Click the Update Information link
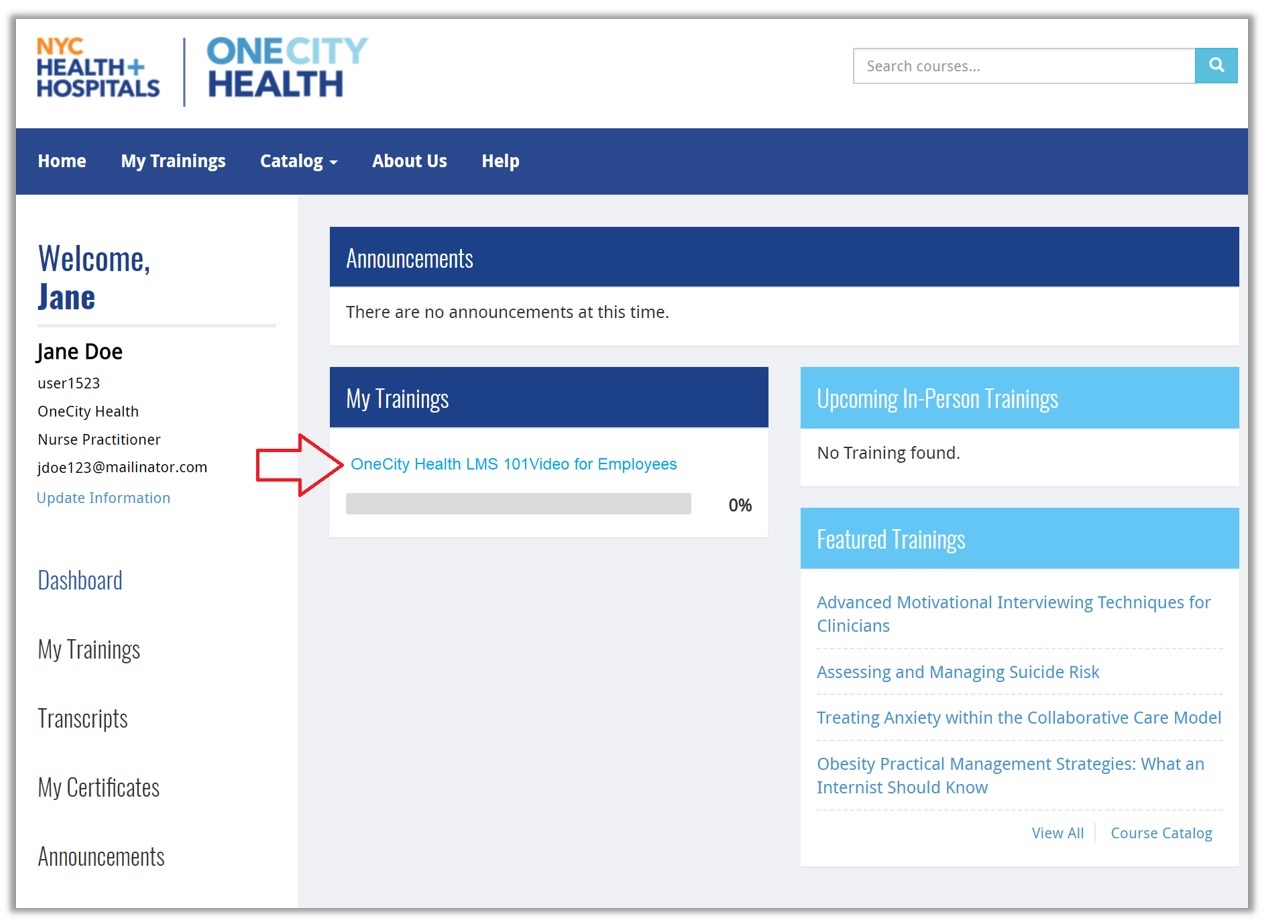This screenshot has width=1264, height=922. tap(103, 498)
